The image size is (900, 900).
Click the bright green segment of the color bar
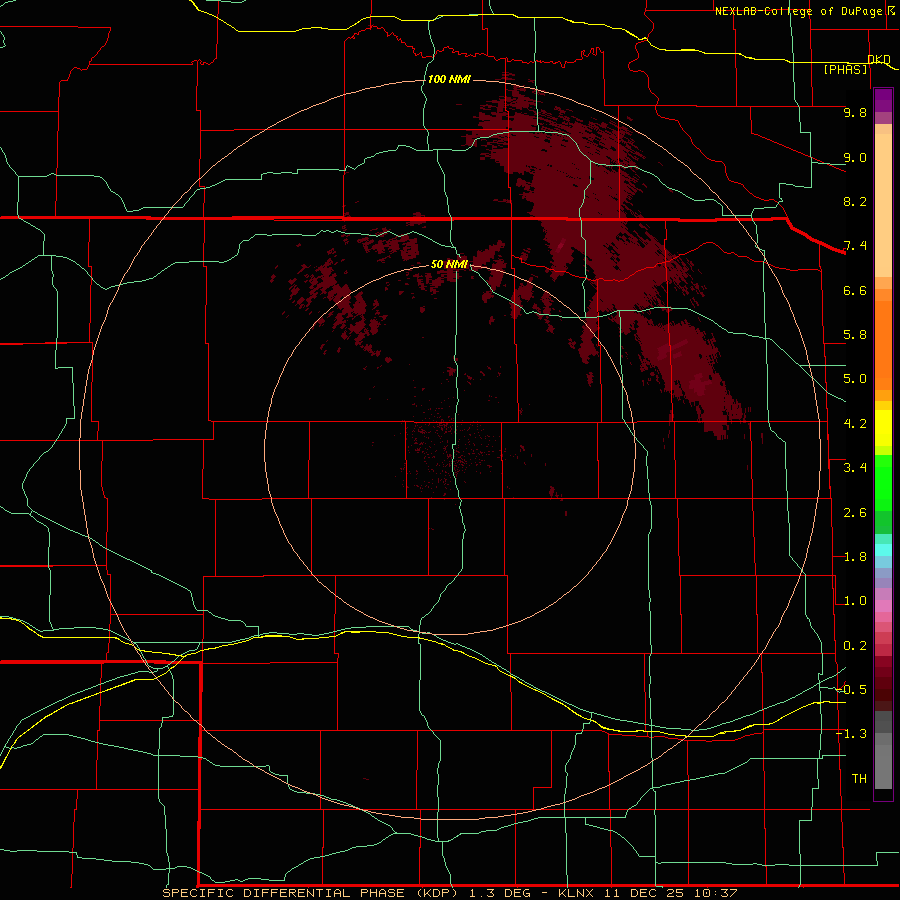point(883,483)
